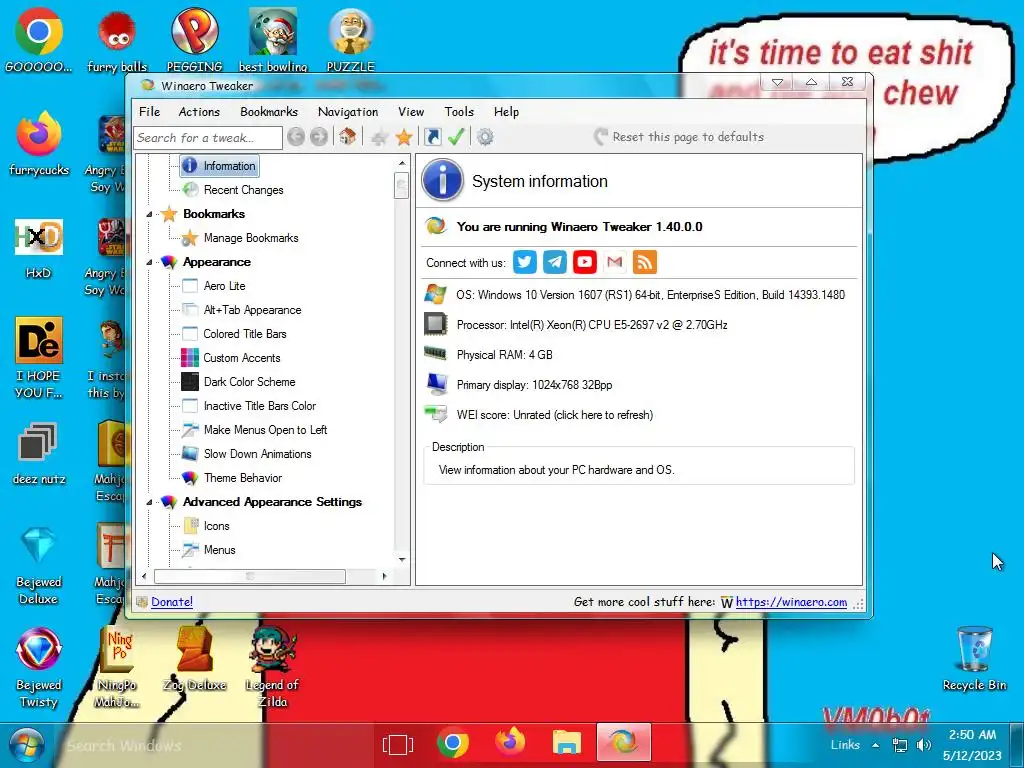Collapse the Appearance tree group
The image size is (1024, 768).
149,262
